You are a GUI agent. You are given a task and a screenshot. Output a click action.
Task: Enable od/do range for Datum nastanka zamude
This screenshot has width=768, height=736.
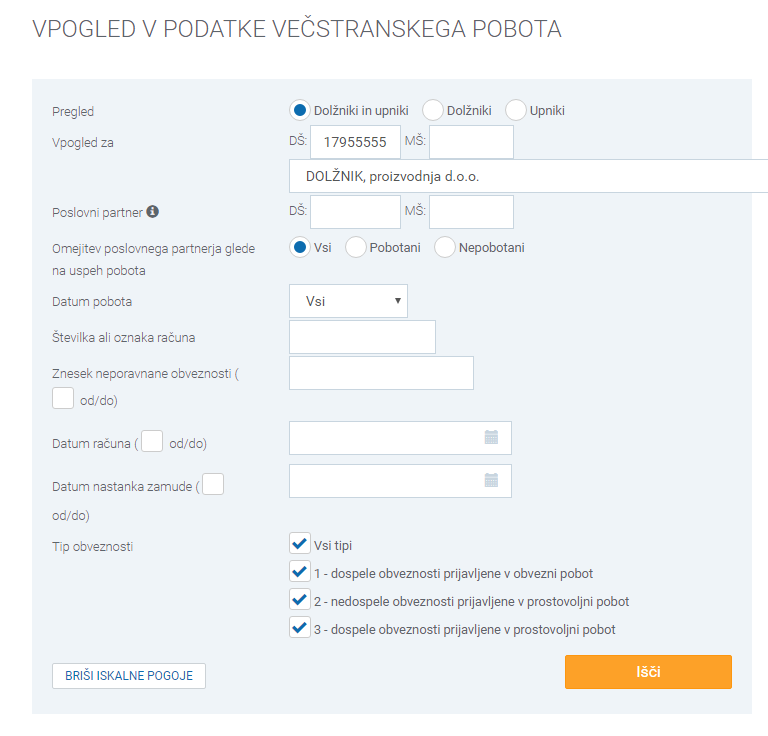click(213, 484)
